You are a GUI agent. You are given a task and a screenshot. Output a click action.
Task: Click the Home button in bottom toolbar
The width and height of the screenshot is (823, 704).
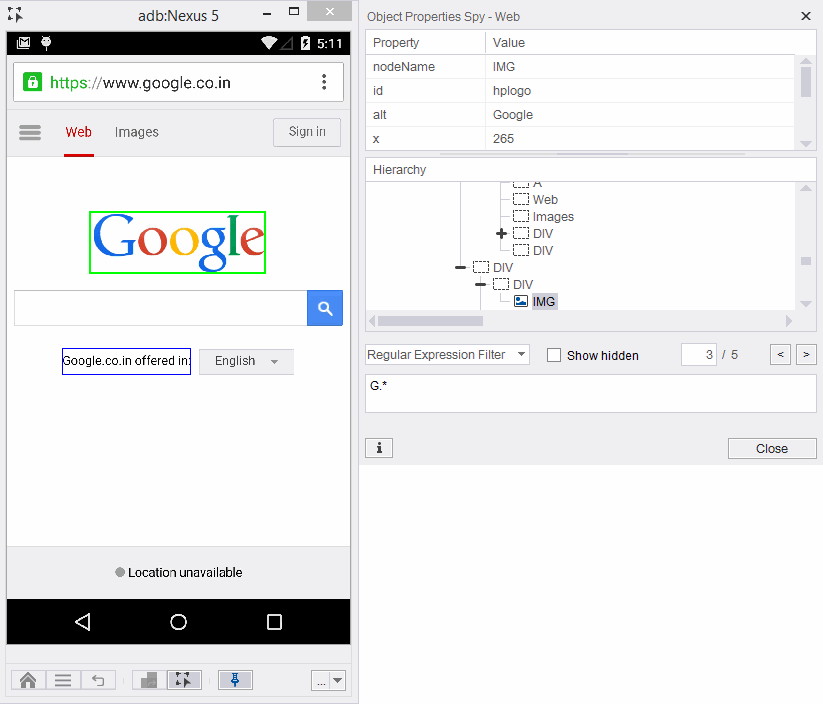click(28, 680)
